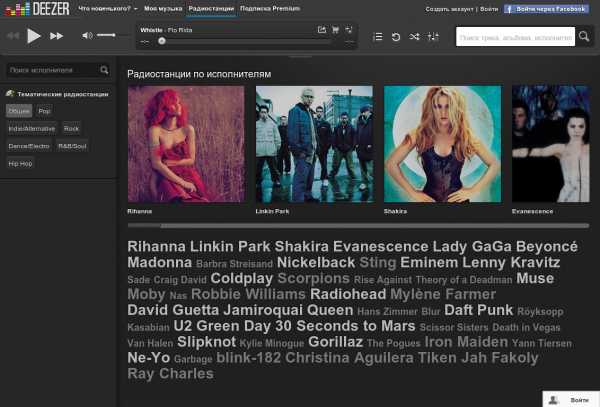
Task: Click Christina Aguilera in the tag cloud
Action: [x=349, y=358]
